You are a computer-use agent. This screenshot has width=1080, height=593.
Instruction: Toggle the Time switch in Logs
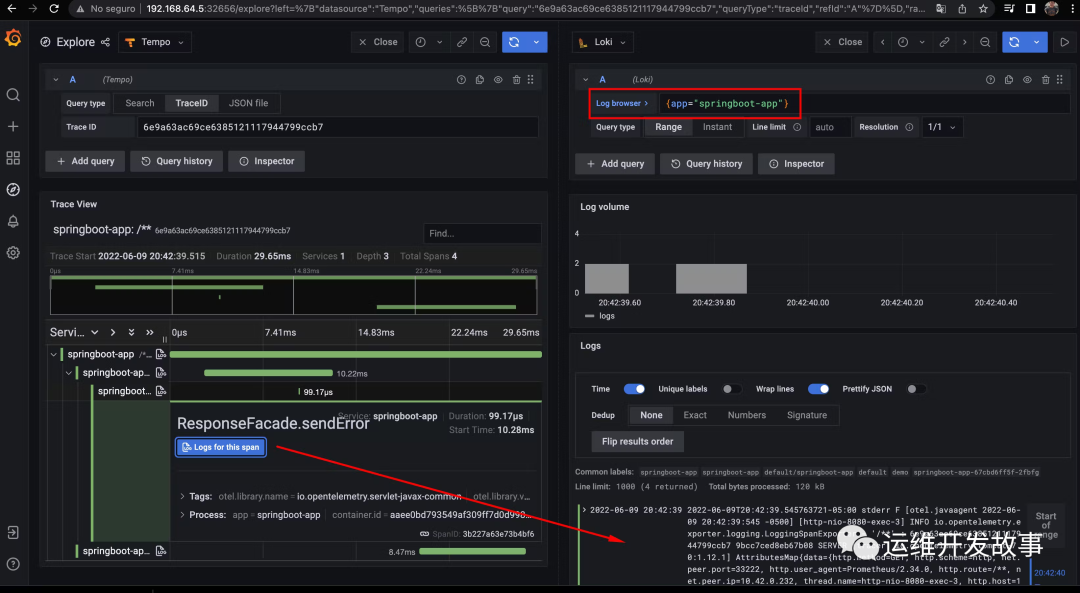point(633,389)
